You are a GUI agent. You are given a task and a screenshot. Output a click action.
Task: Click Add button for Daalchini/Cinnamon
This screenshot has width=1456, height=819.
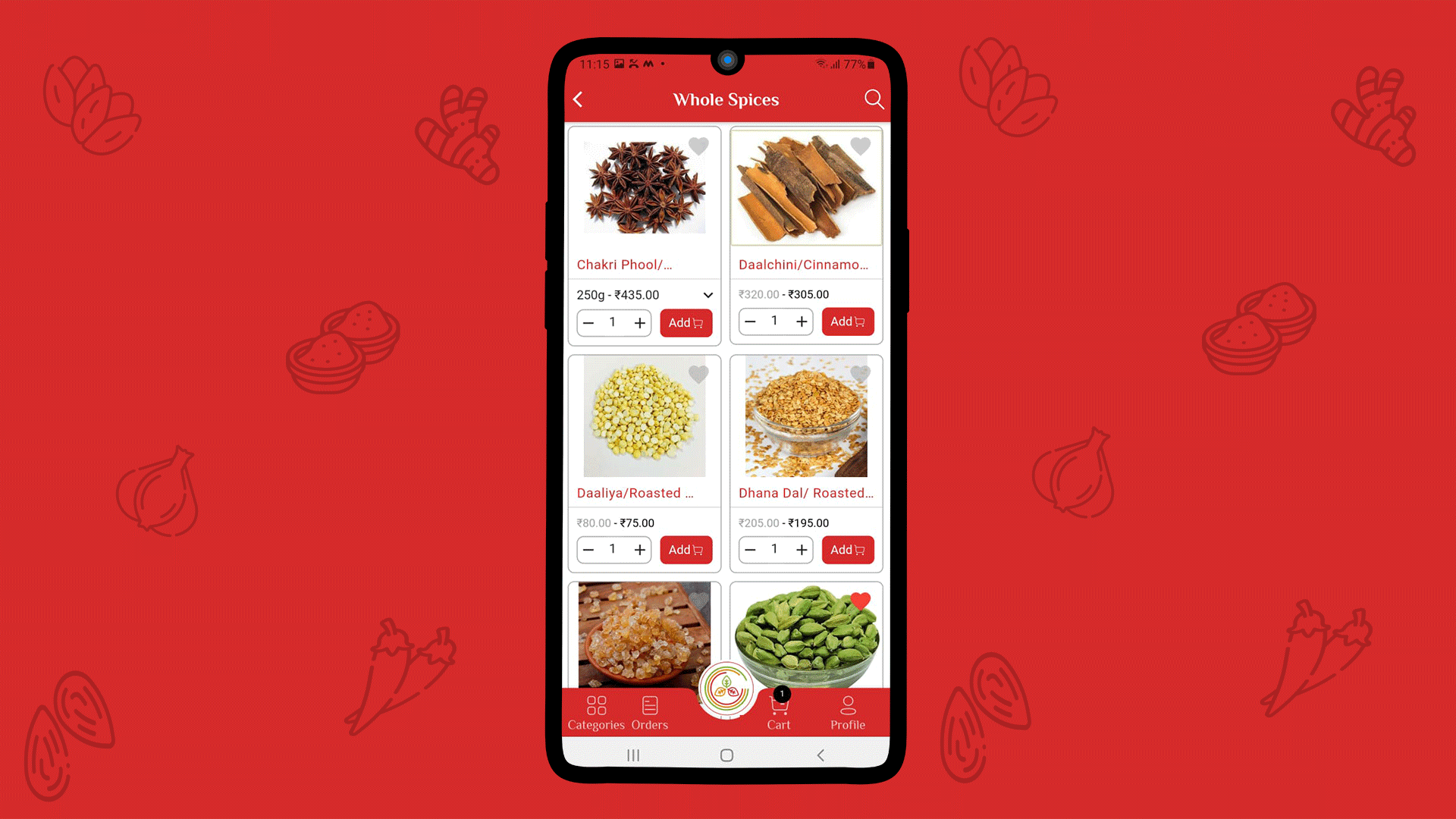[x=848, y=321]
